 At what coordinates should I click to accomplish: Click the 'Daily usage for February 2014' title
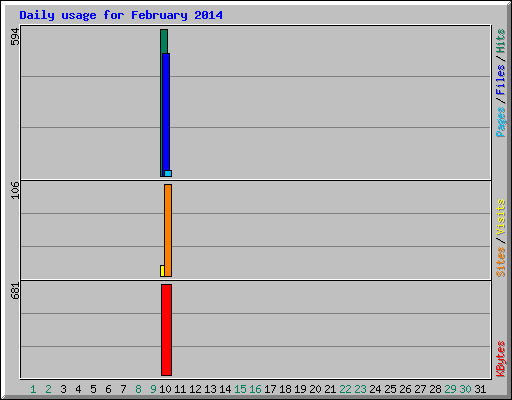[x=121, y=15]
